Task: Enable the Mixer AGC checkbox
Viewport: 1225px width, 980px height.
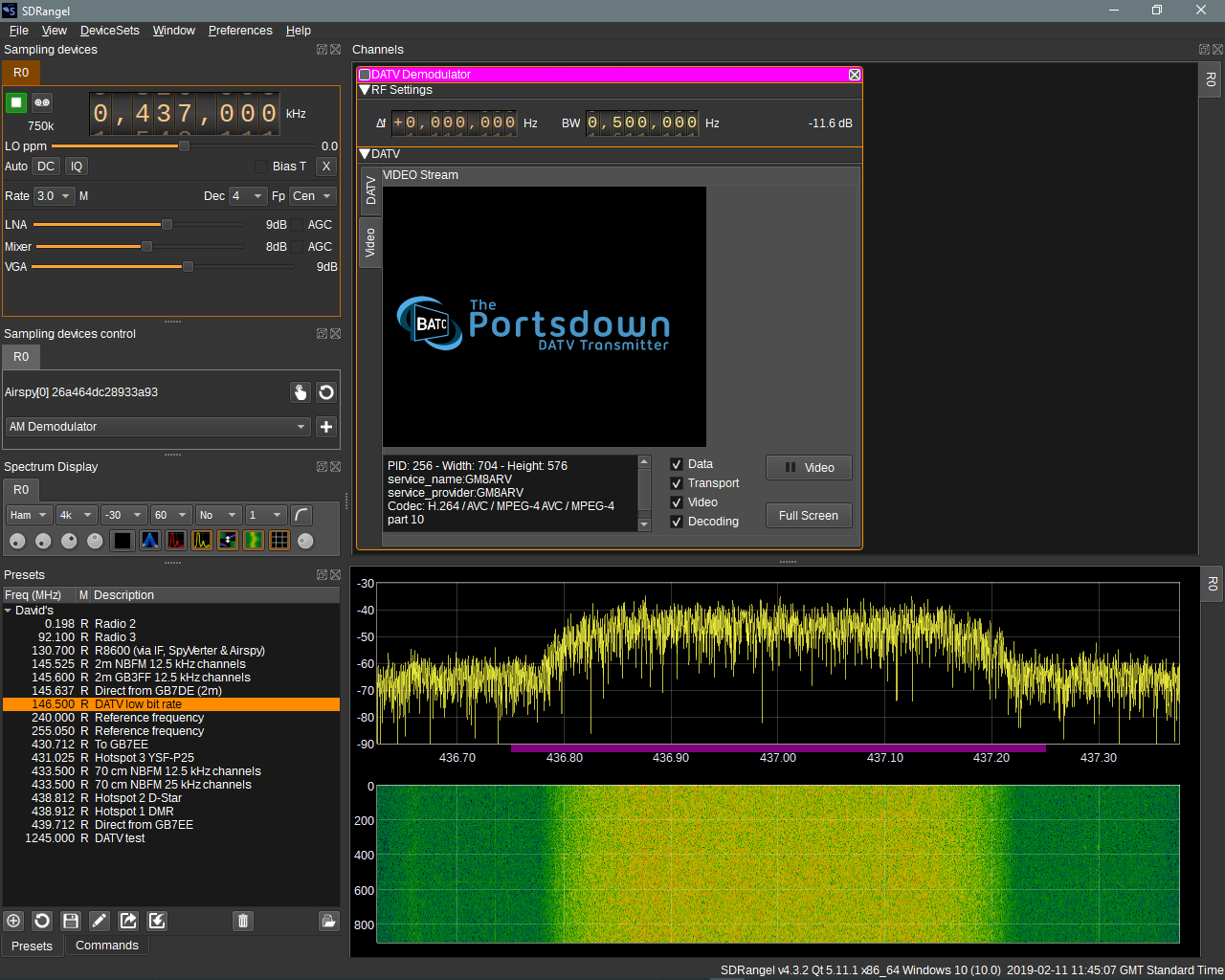Action: coord(298,247)
